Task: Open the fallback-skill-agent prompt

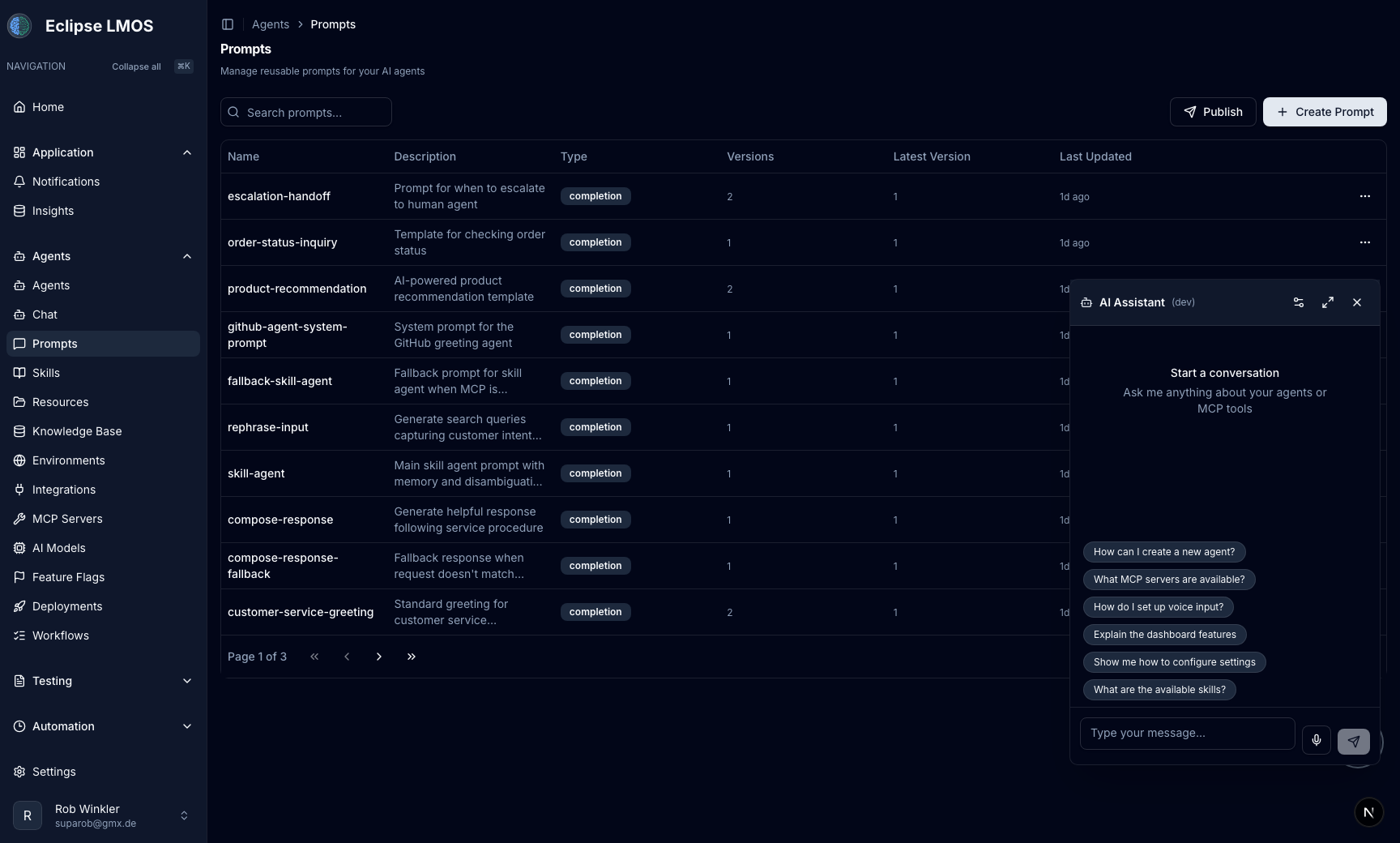Action: tap(280, 381)
